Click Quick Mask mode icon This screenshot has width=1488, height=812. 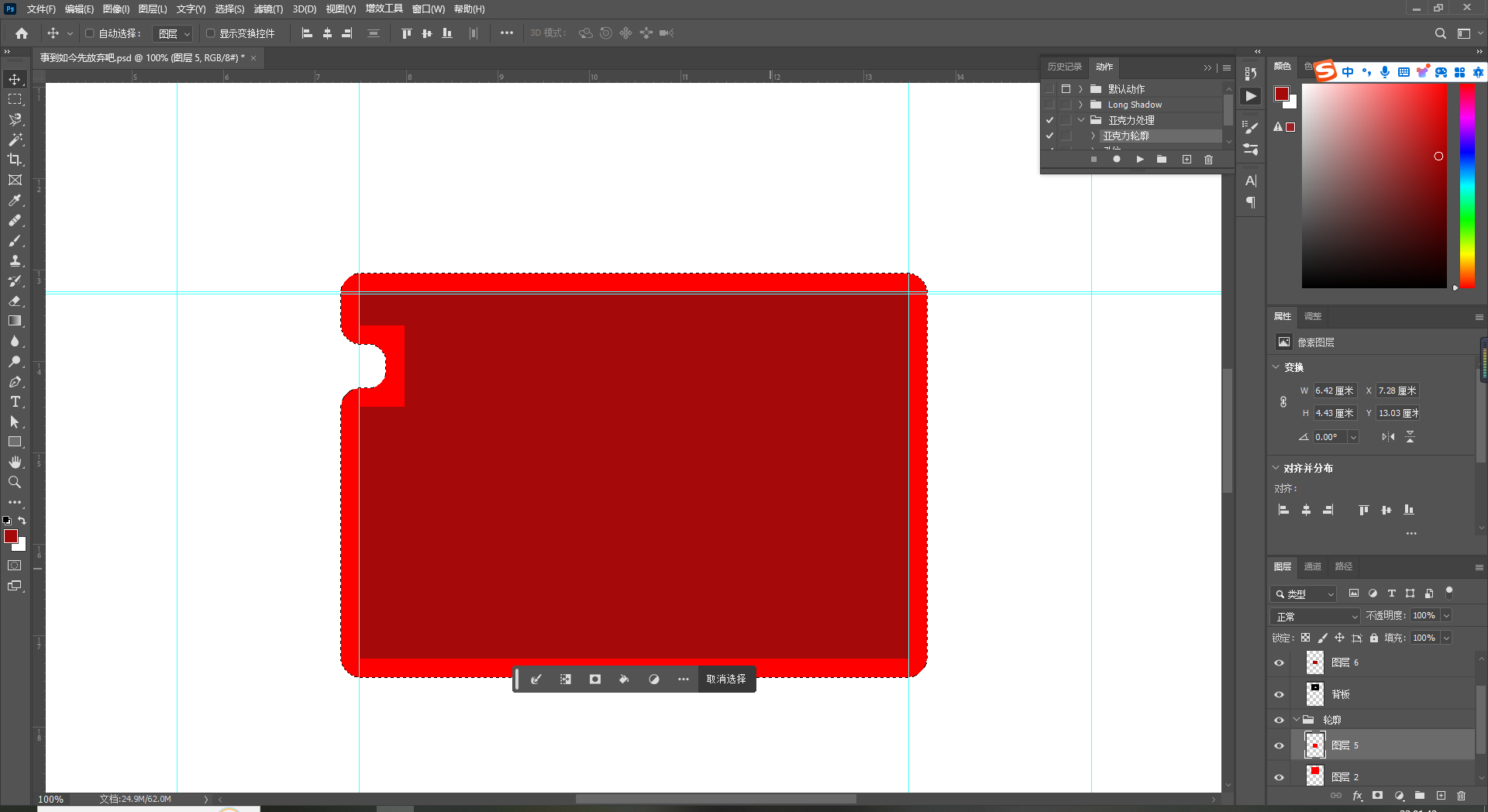coord(15,566)
